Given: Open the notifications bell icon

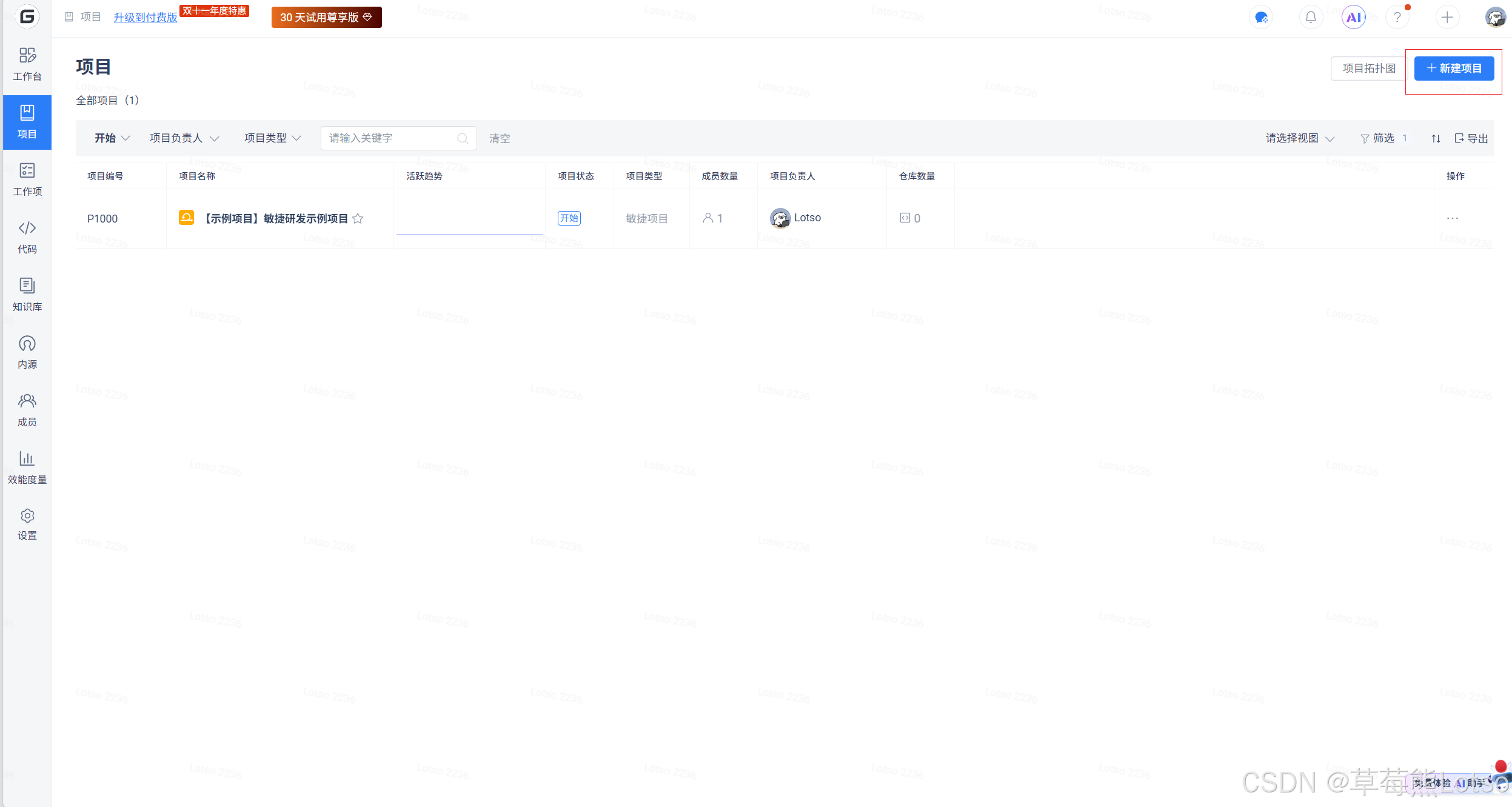Looking at the screenshot, I should [x=1310, y=17].
